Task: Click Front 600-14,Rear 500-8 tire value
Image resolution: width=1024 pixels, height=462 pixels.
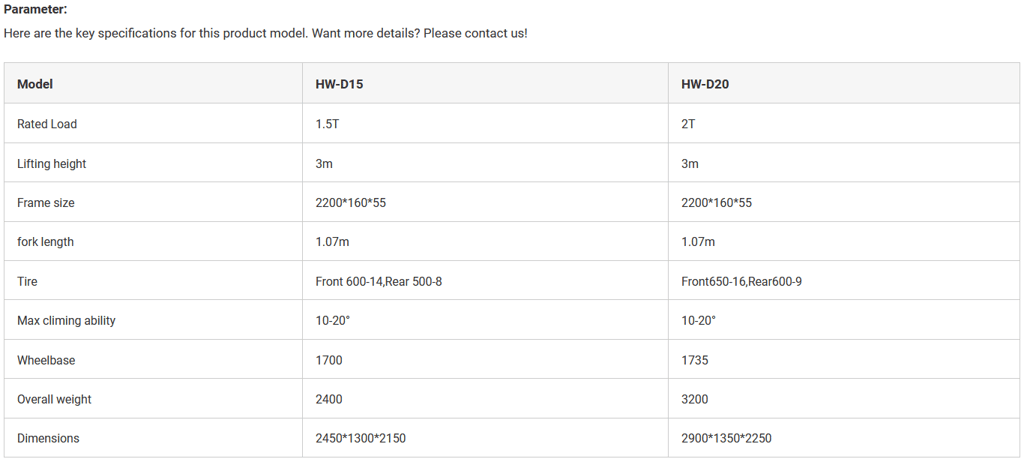Action: [x=378, y=281]
